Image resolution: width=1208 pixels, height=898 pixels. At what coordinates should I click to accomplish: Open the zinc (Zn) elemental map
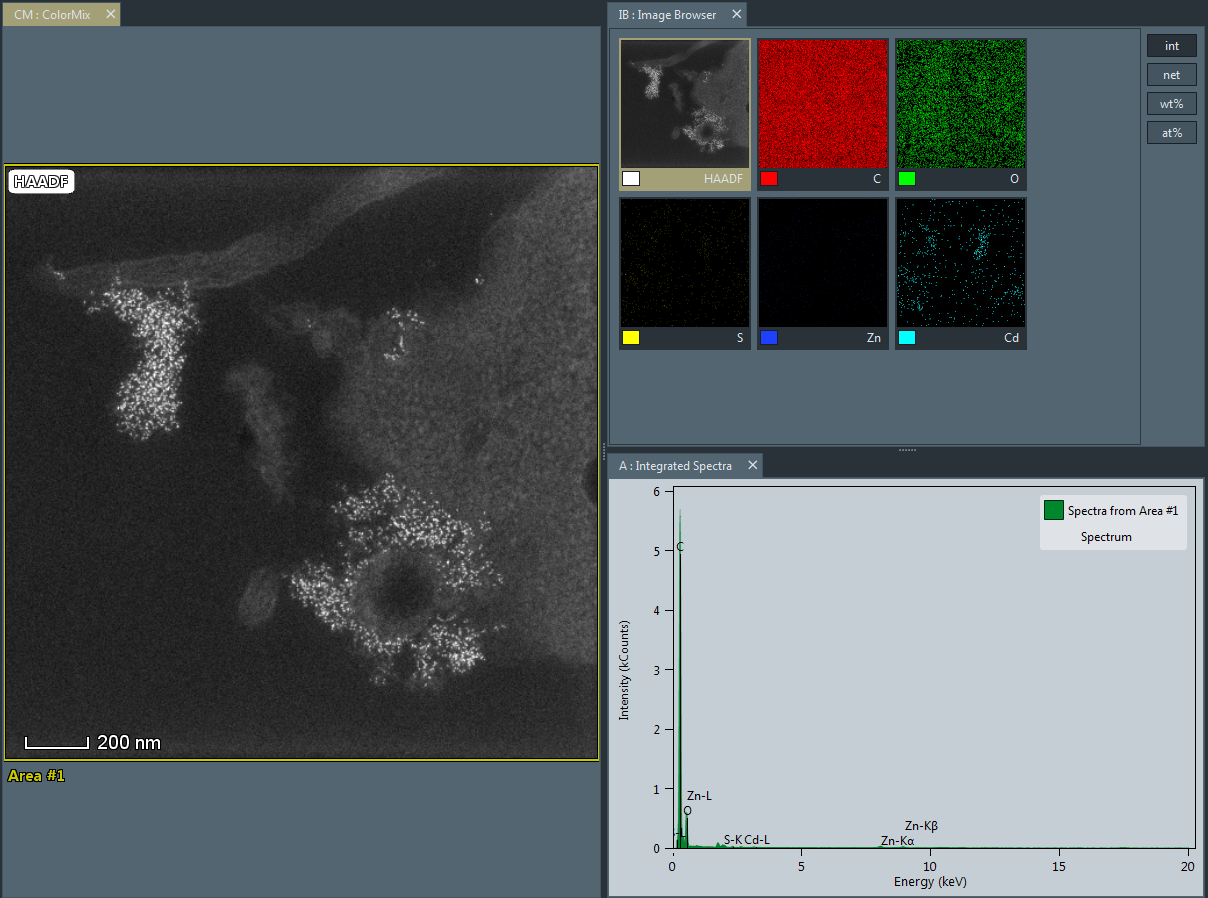[x=822, y=263]
